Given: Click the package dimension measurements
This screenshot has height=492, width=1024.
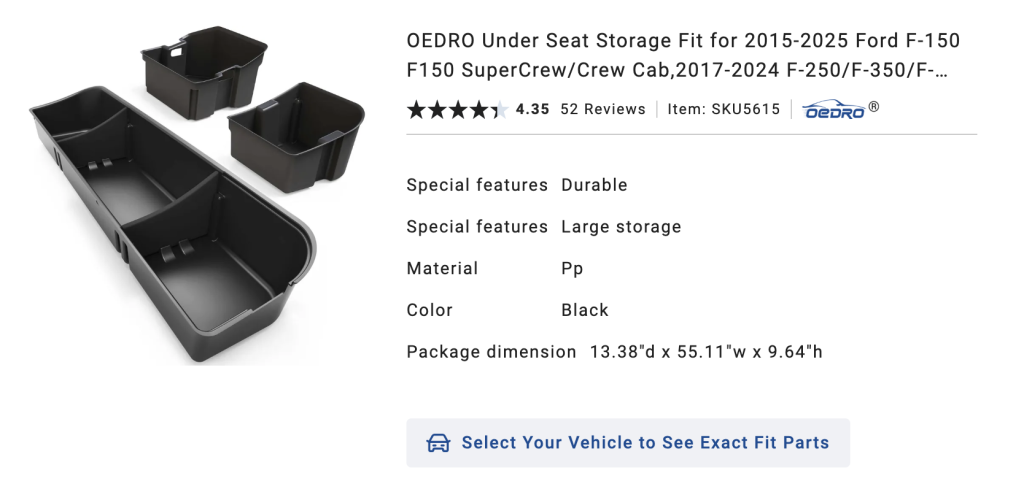Looking at the screenshot, I should (706, 352).
